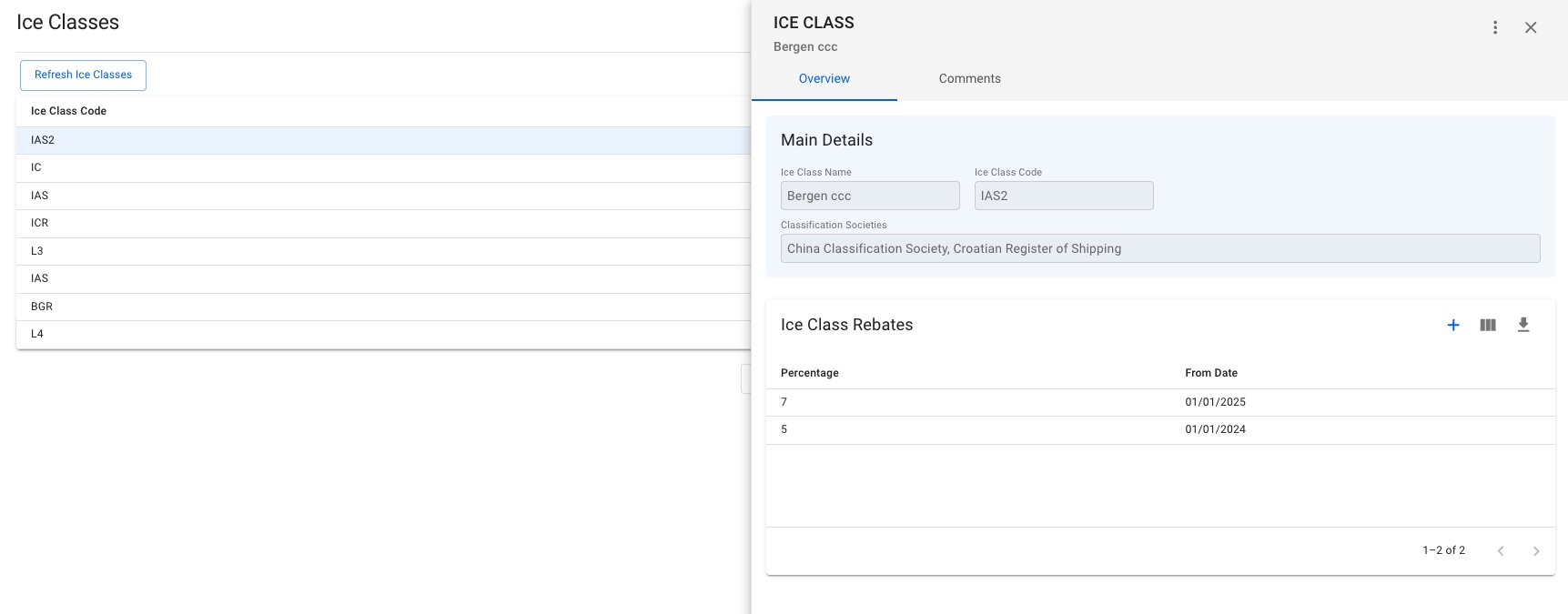This screenshot has height=614, width=1568.
Task: Go to next rebates page
Action: (x=1536, y=551)
